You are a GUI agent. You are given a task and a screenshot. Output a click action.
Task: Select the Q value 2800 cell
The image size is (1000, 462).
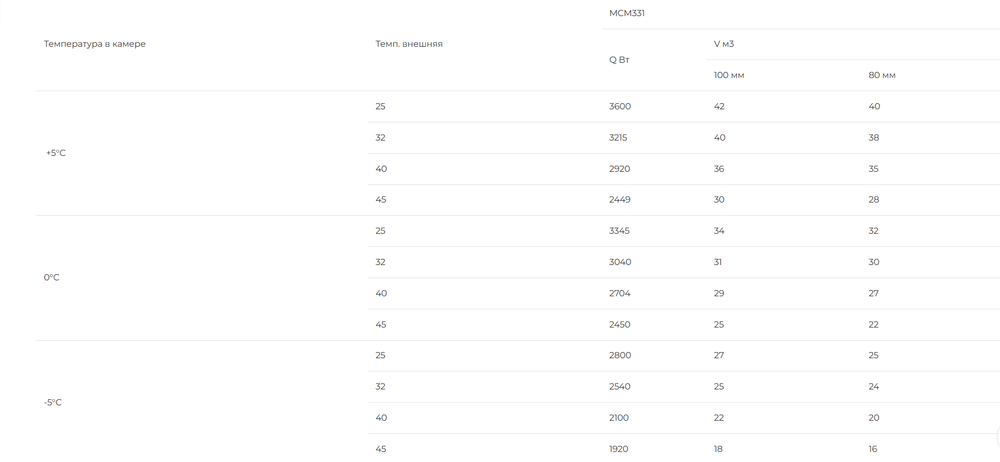pyautogui.click(x=620, y=355)
